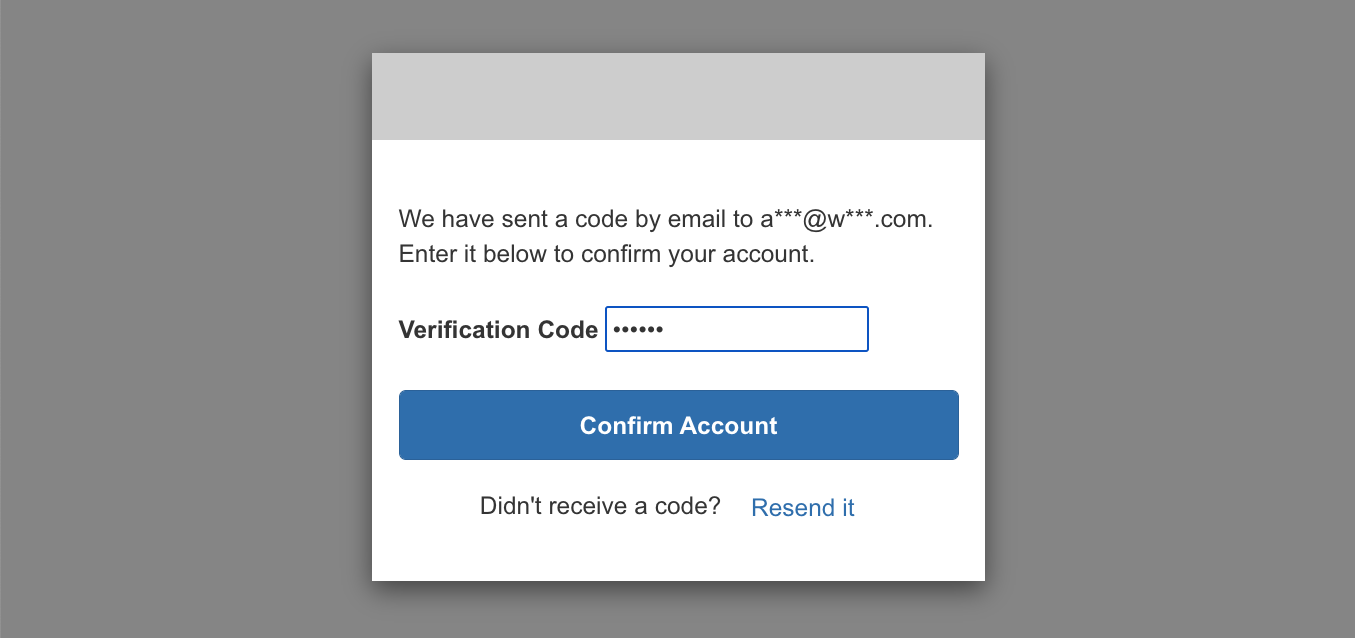Click the word "Account" on the blue button
Screen dimensions: 1355x638
click(729, 426)
